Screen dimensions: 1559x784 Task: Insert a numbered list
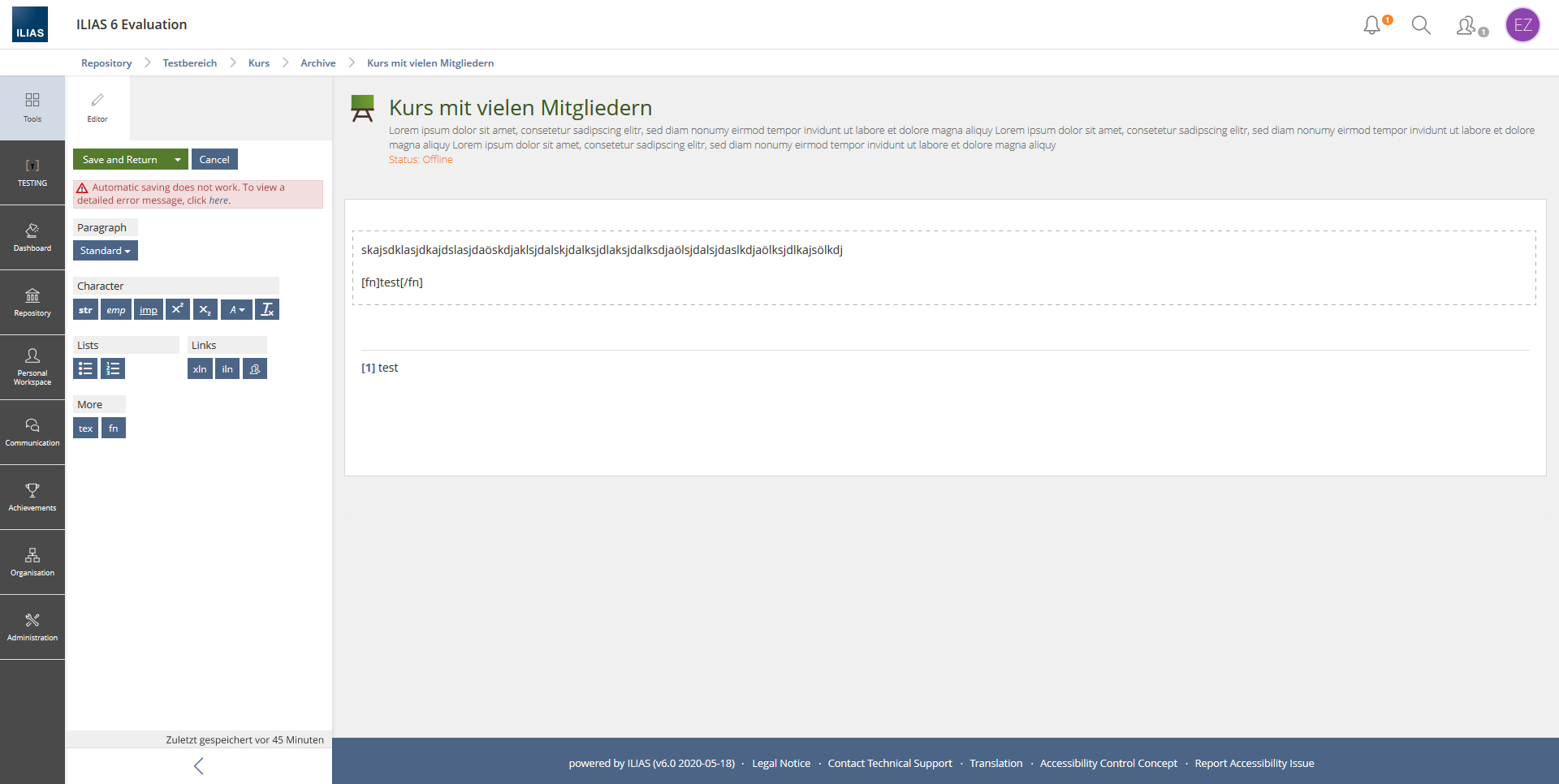[113, 368]
